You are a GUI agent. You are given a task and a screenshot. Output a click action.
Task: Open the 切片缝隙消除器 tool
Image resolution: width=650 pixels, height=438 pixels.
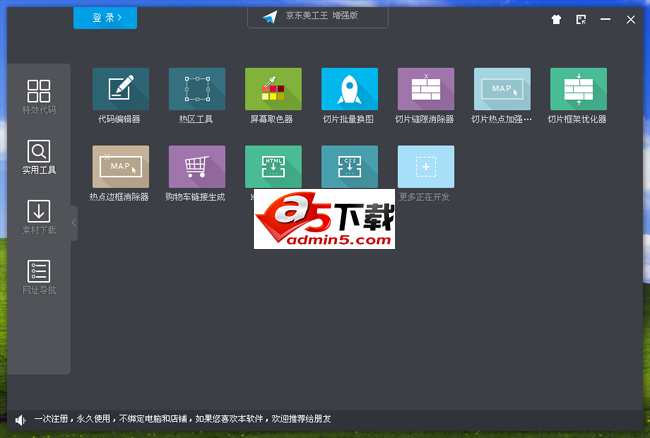[x=426, y=89]
